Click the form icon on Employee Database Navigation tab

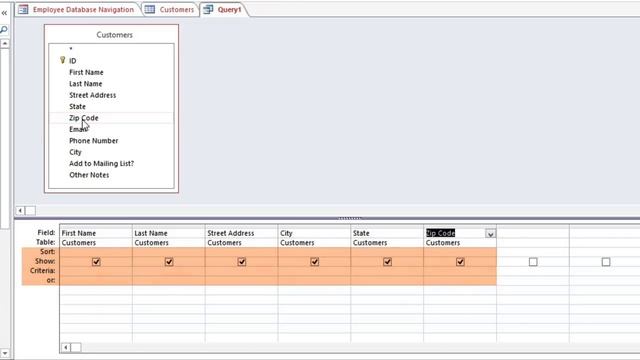coord(23,9)
